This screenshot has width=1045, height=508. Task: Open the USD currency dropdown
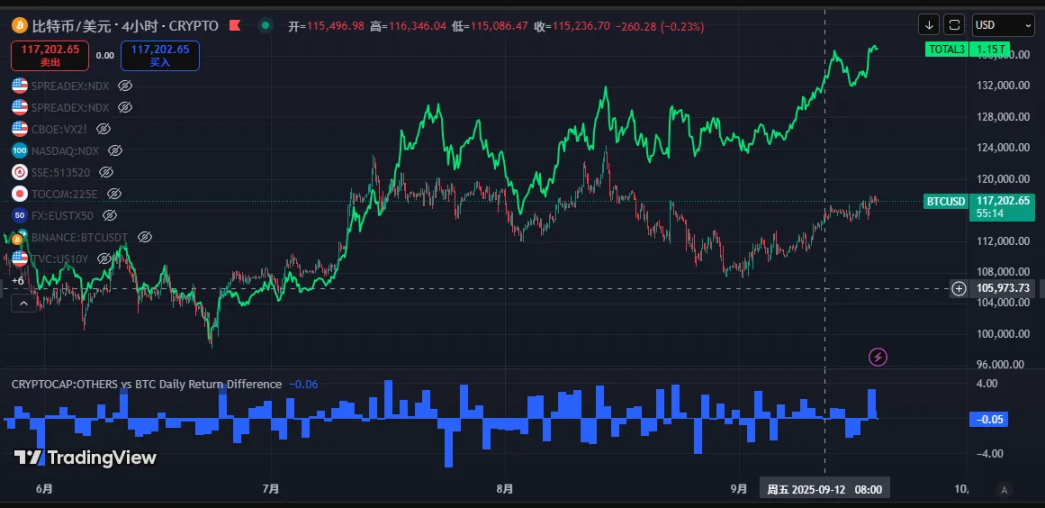(x=1003, y=25)
